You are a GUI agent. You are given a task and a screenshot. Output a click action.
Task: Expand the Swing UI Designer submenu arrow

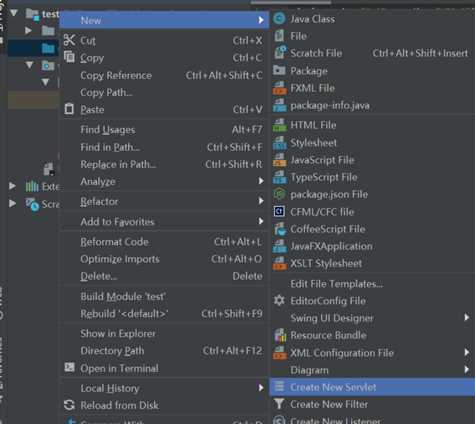[x=467, y=318]
